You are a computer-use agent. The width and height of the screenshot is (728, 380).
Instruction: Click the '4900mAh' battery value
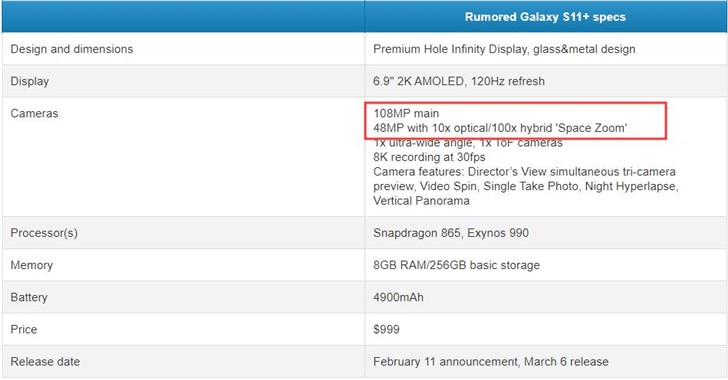398,297
